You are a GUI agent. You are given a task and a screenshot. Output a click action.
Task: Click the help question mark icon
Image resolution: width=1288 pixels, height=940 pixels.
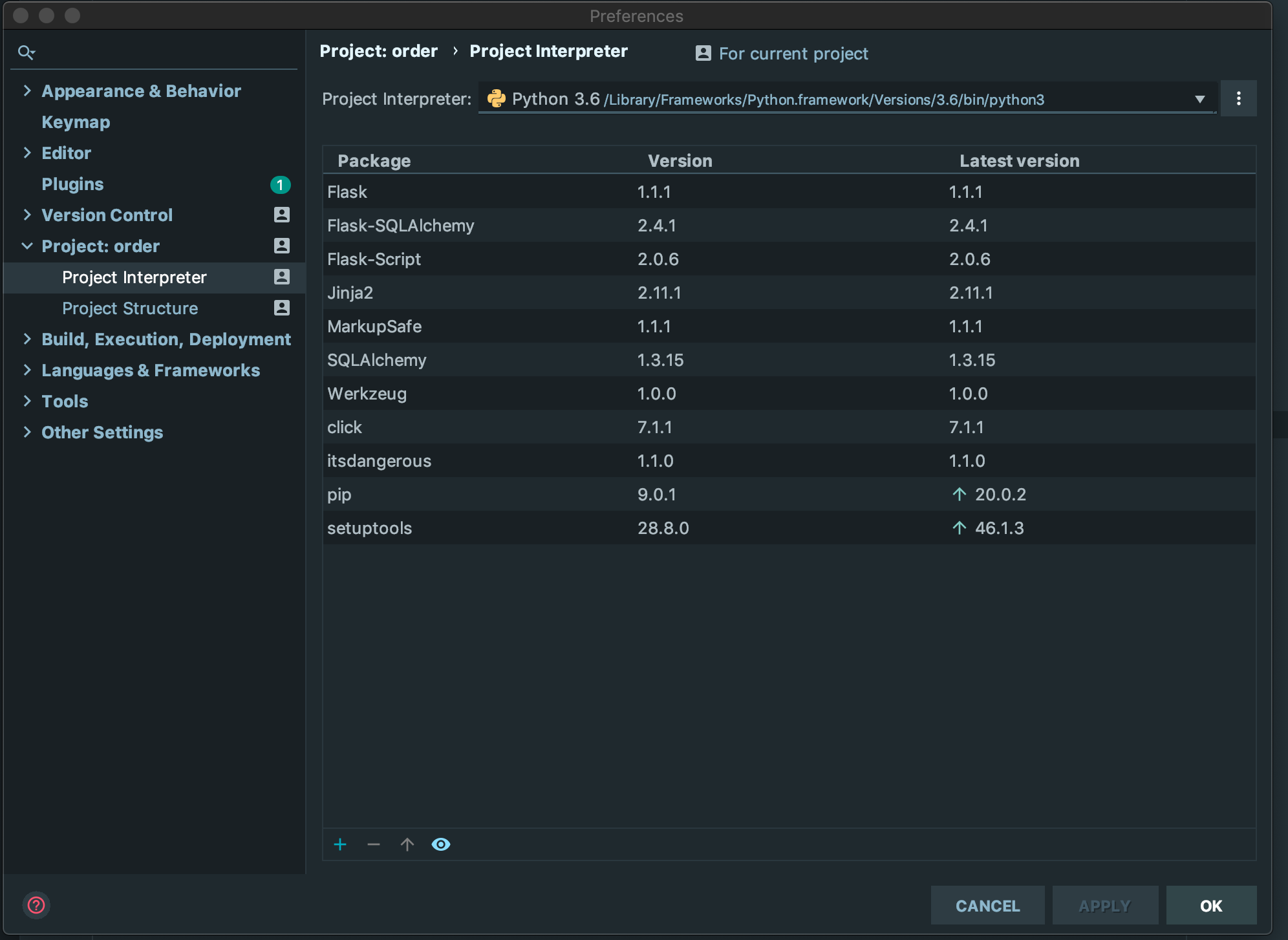pyautogui.click(x=36, y=905)
